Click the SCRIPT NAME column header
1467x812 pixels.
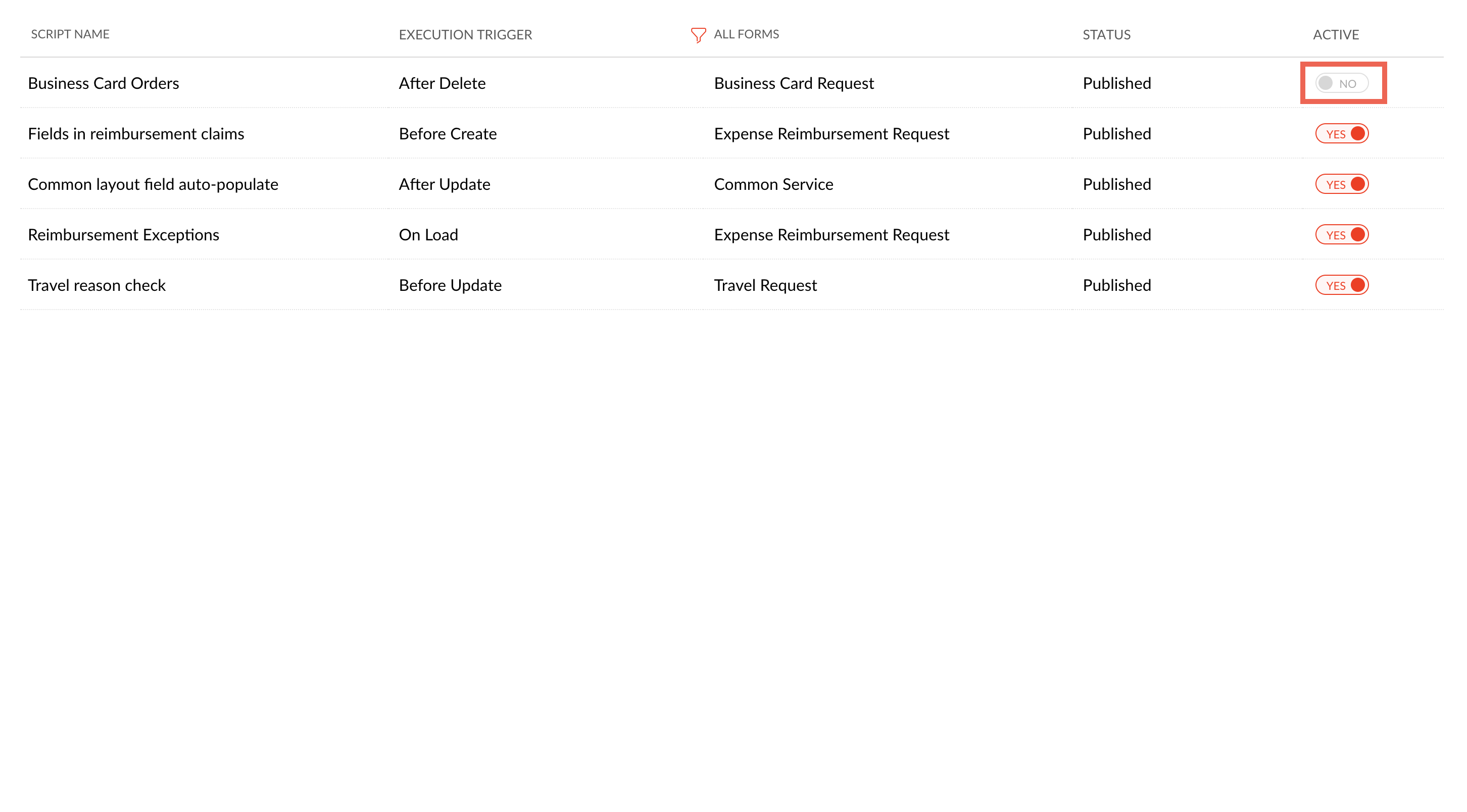pyautogui.click(x=70, y=35)
